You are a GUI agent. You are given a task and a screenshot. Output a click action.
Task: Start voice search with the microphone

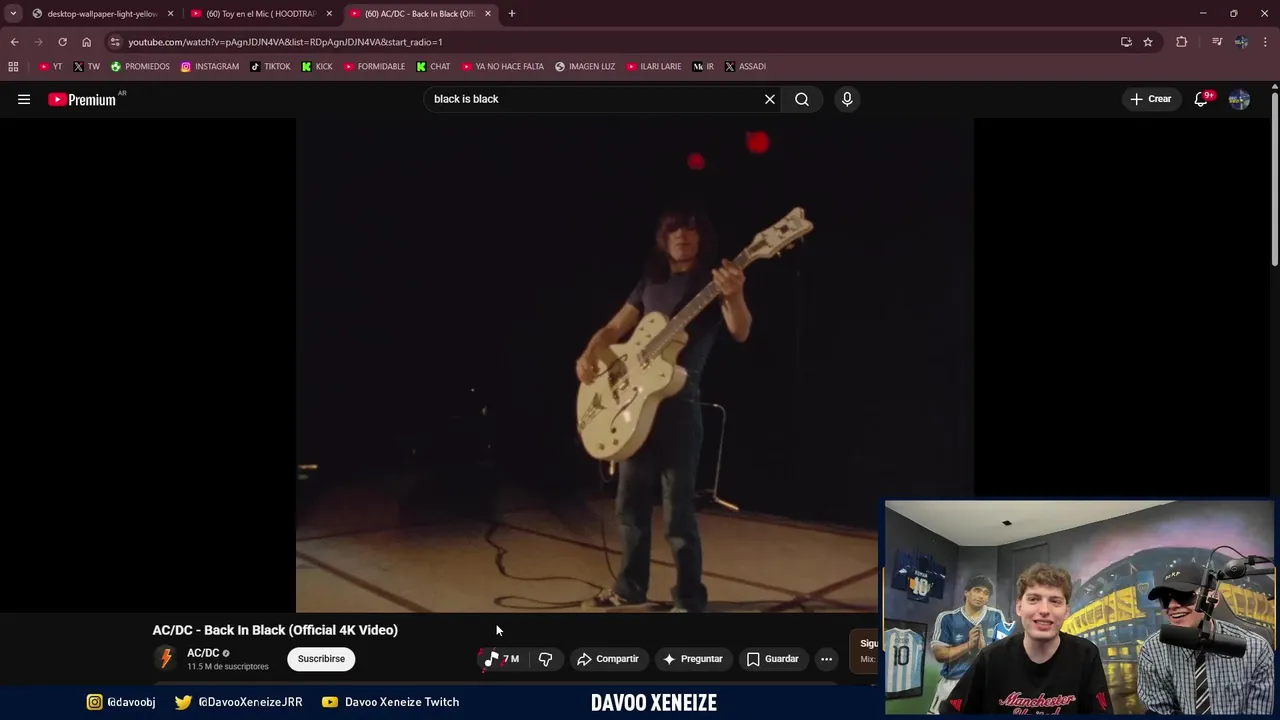tap(847, 99)
